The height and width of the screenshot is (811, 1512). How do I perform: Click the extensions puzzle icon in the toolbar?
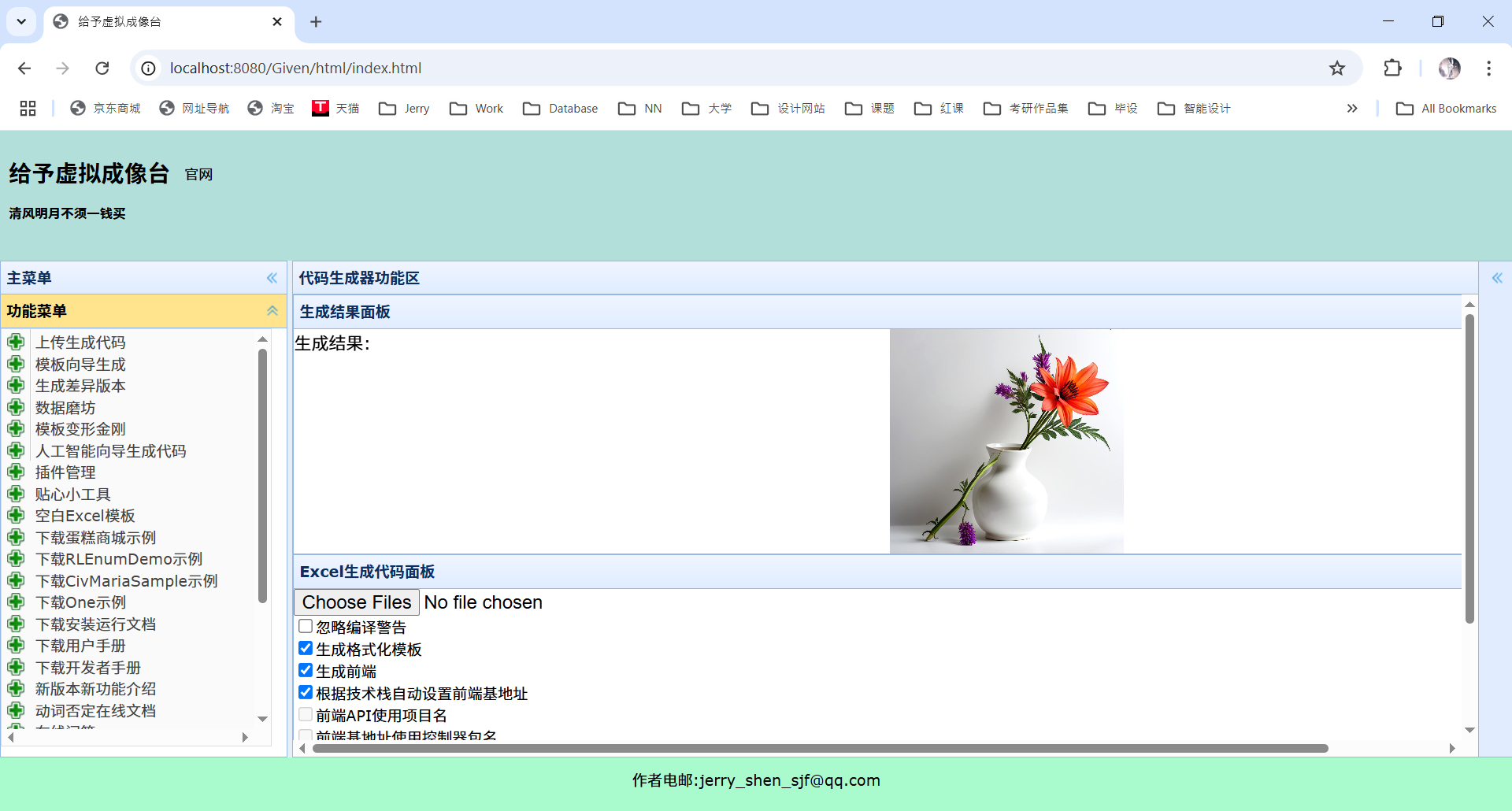click(1392, 69)
